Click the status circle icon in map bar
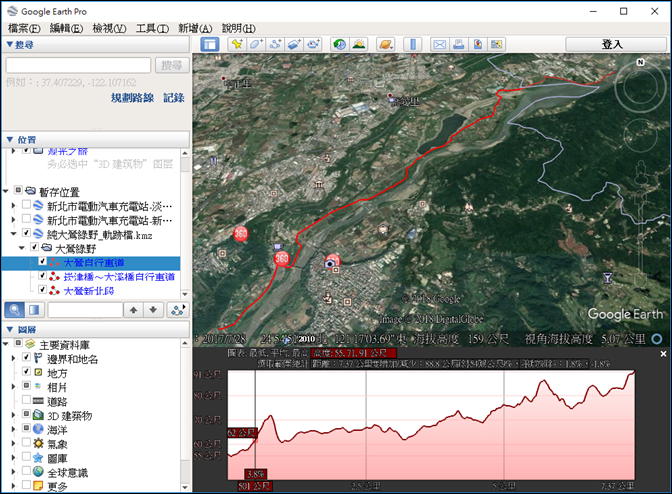This screenshot has height=494, width=672. point(657,339)
